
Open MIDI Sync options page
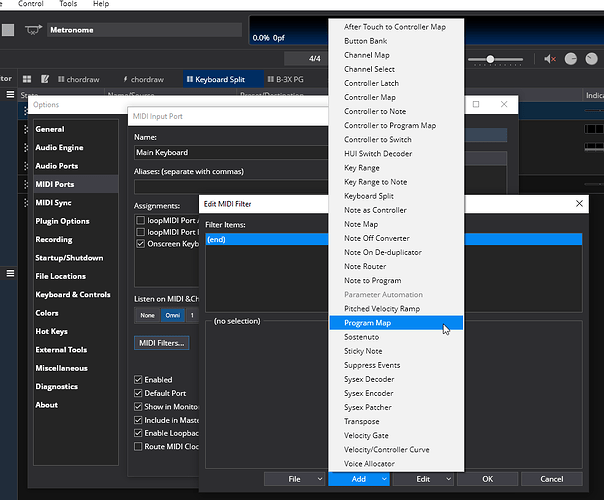[76, 203]
